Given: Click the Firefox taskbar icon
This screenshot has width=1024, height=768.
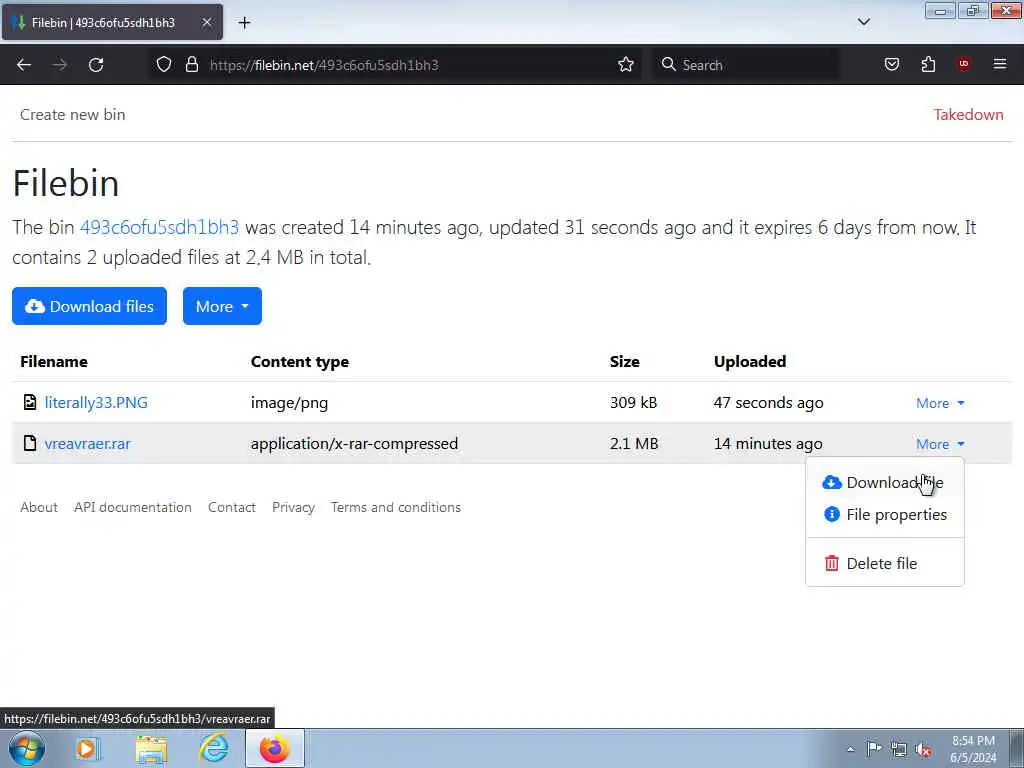Looking at the screenshot, I should click(x=275, y=748).
